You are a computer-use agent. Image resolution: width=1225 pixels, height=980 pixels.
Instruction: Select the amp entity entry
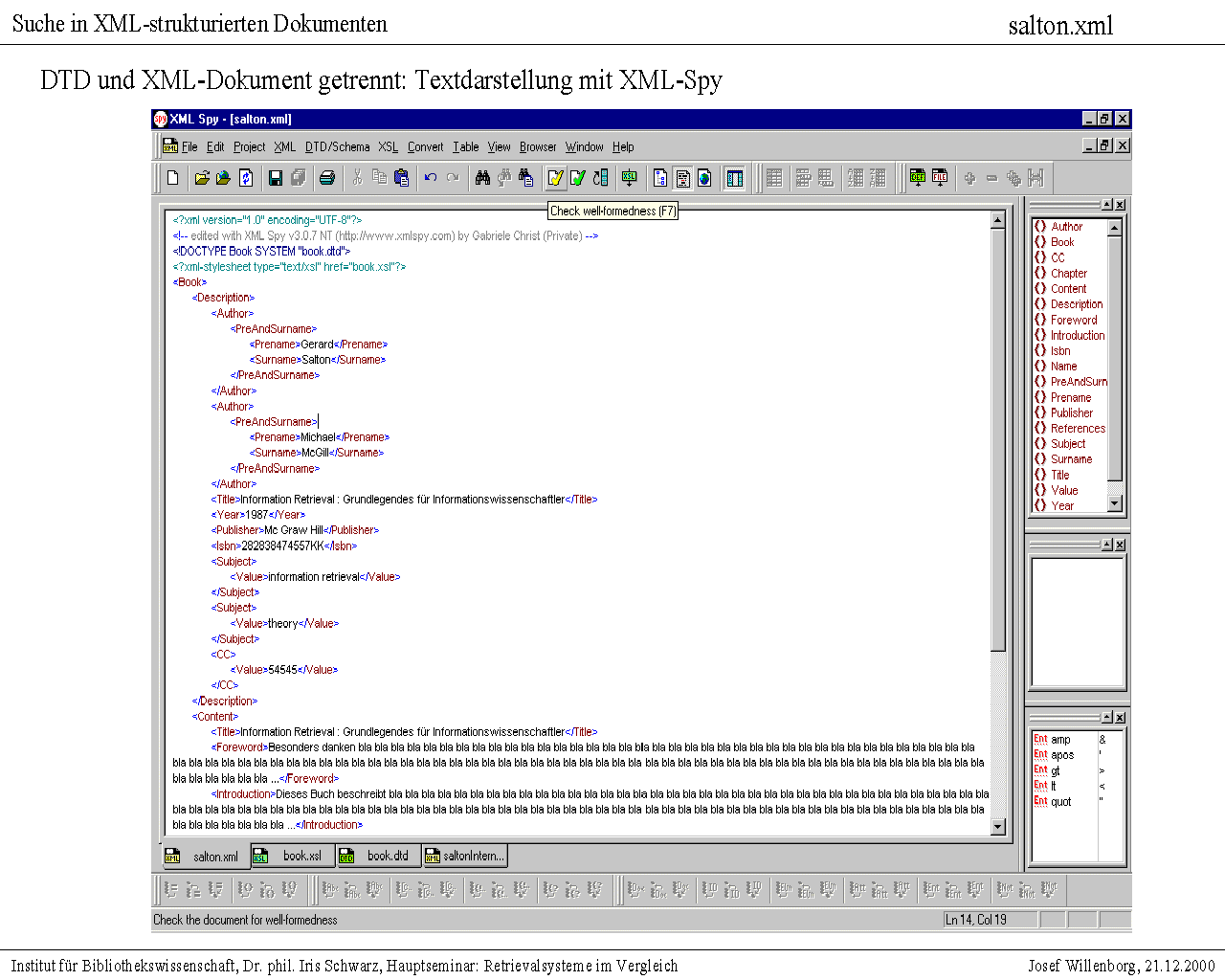(1060, 740)
